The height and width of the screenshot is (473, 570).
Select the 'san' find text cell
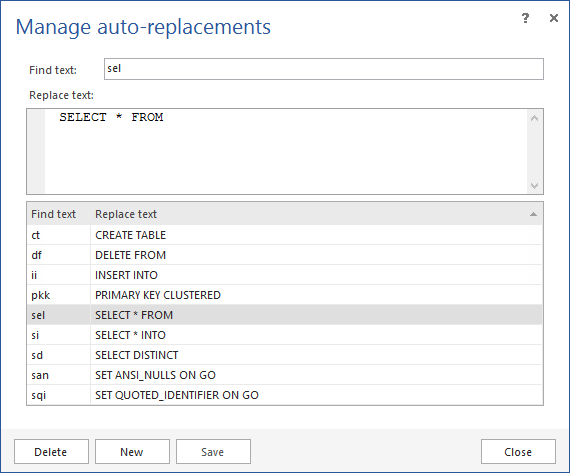click(59, 375)
